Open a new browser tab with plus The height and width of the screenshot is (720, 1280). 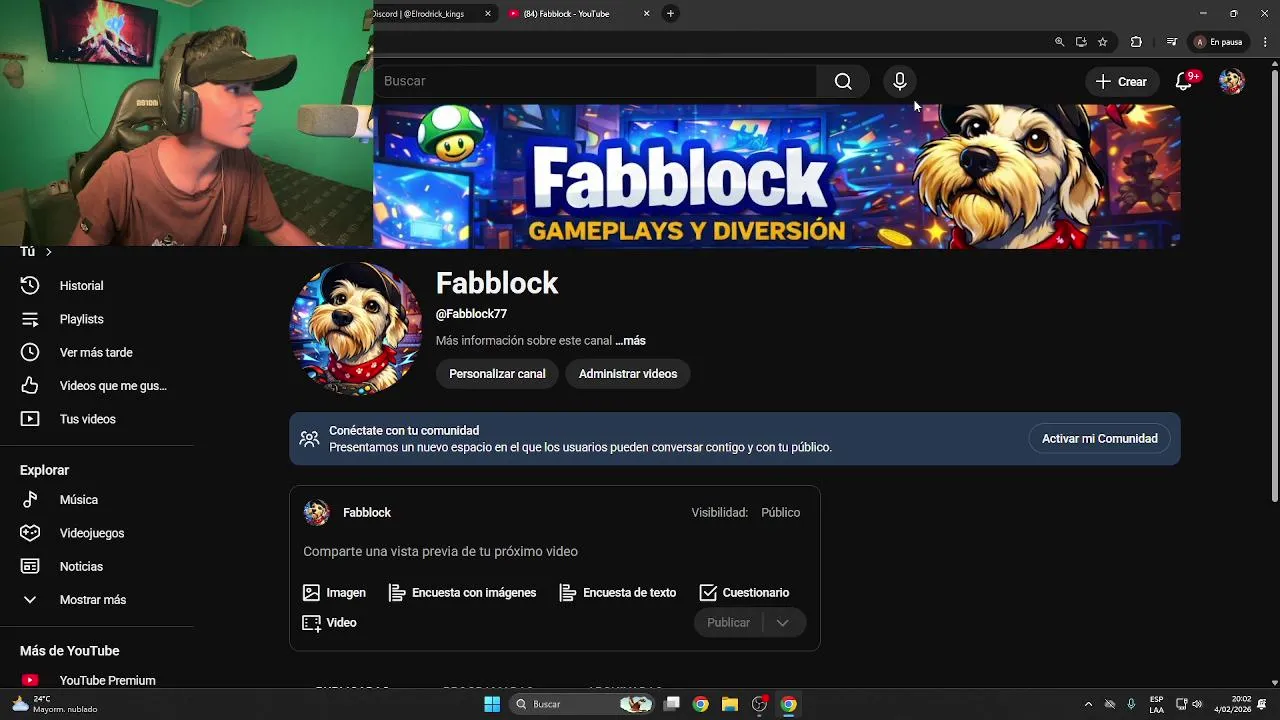[x=670, y=13]
